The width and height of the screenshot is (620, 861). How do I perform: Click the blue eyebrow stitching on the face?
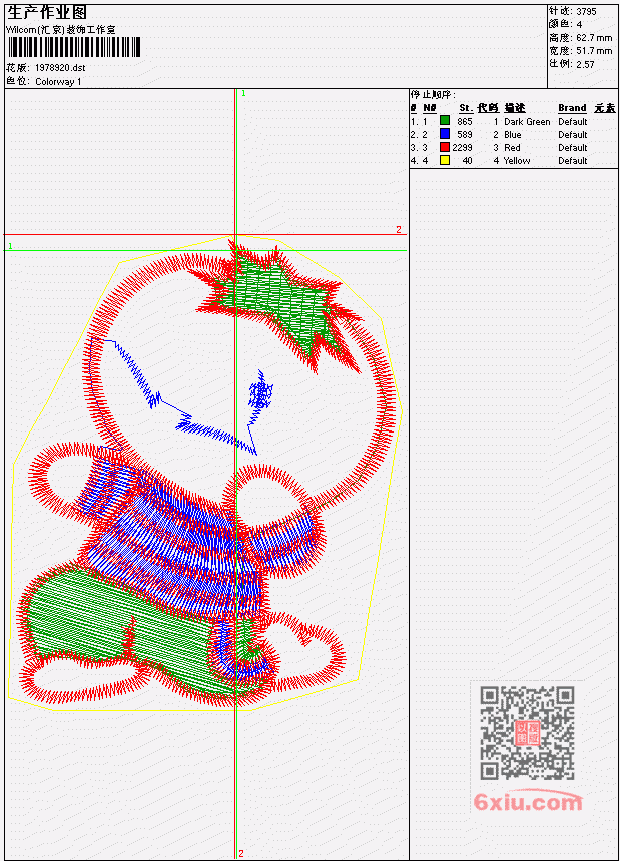(x=135, y=373)
